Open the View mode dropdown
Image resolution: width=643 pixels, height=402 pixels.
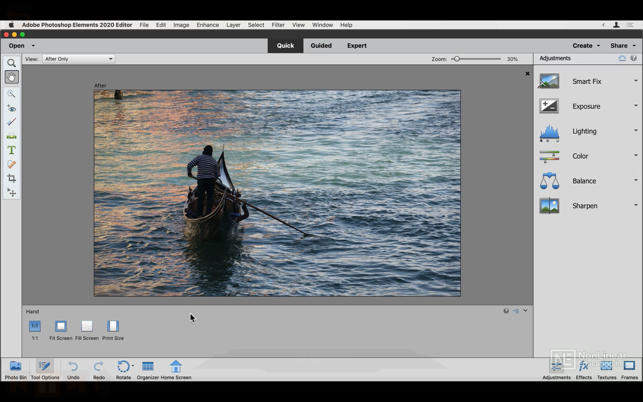point(79,59)
